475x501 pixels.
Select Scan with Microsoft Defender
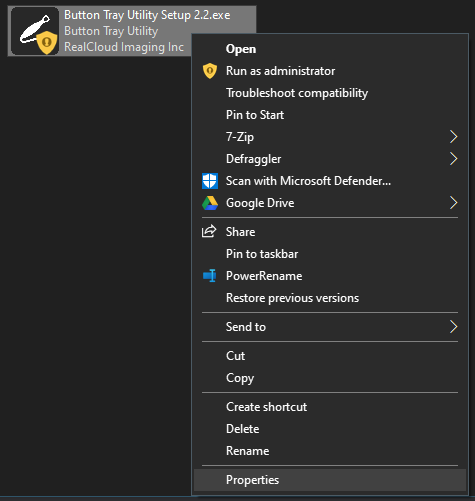pos(330,181)
